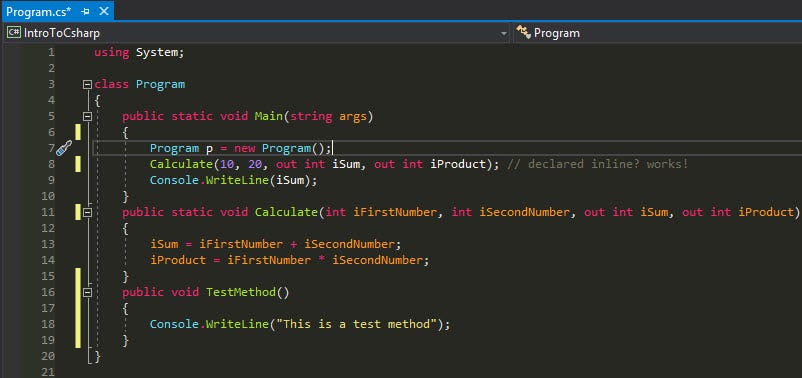This screenshot has width=802, height=378.
Task: Collapse the Calculate method block
Action: 87,212
